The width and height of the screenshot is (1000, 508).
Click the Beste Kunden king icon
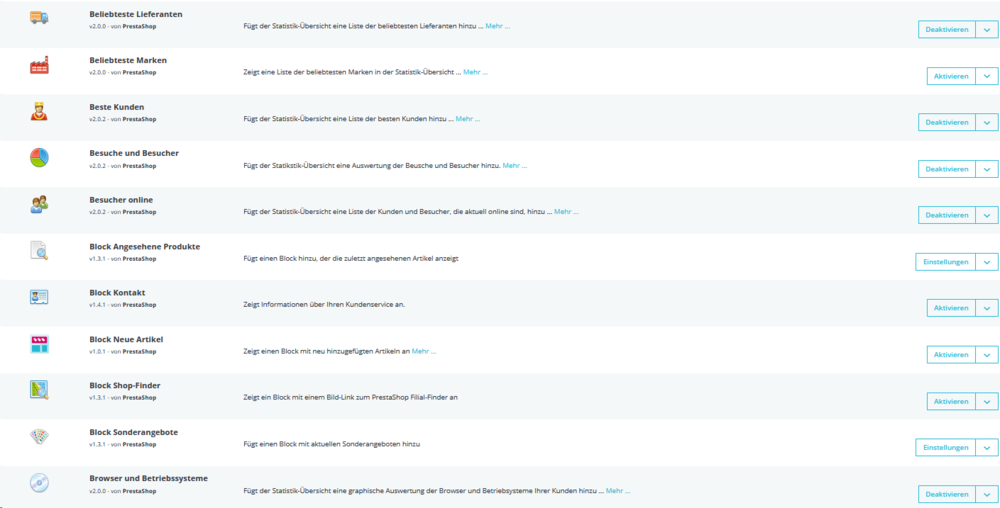tap(39, 111)
